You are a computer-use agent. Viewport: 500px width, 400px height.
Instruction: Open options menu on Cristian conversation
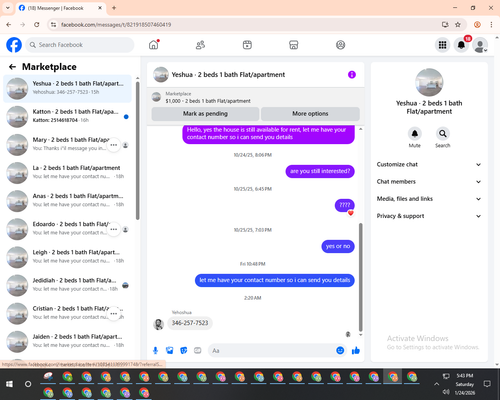pos(114,314)
